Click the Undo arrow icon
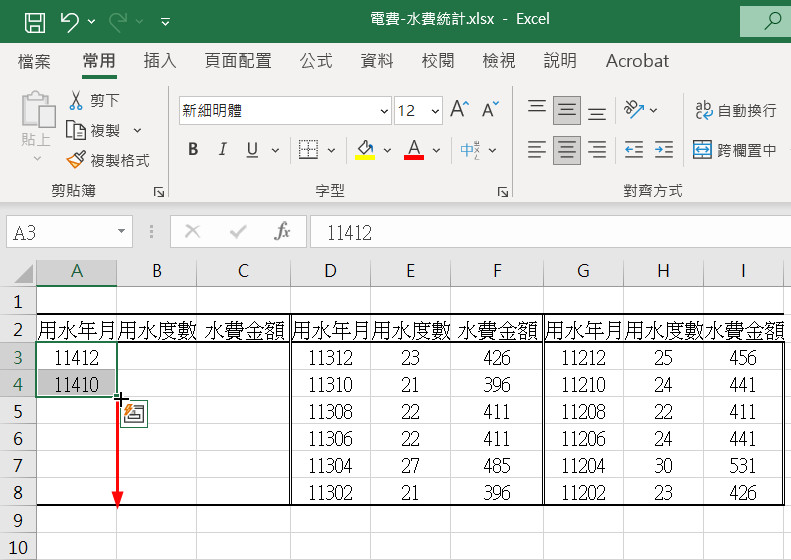 pyautogui.click(x=69, y=20)
